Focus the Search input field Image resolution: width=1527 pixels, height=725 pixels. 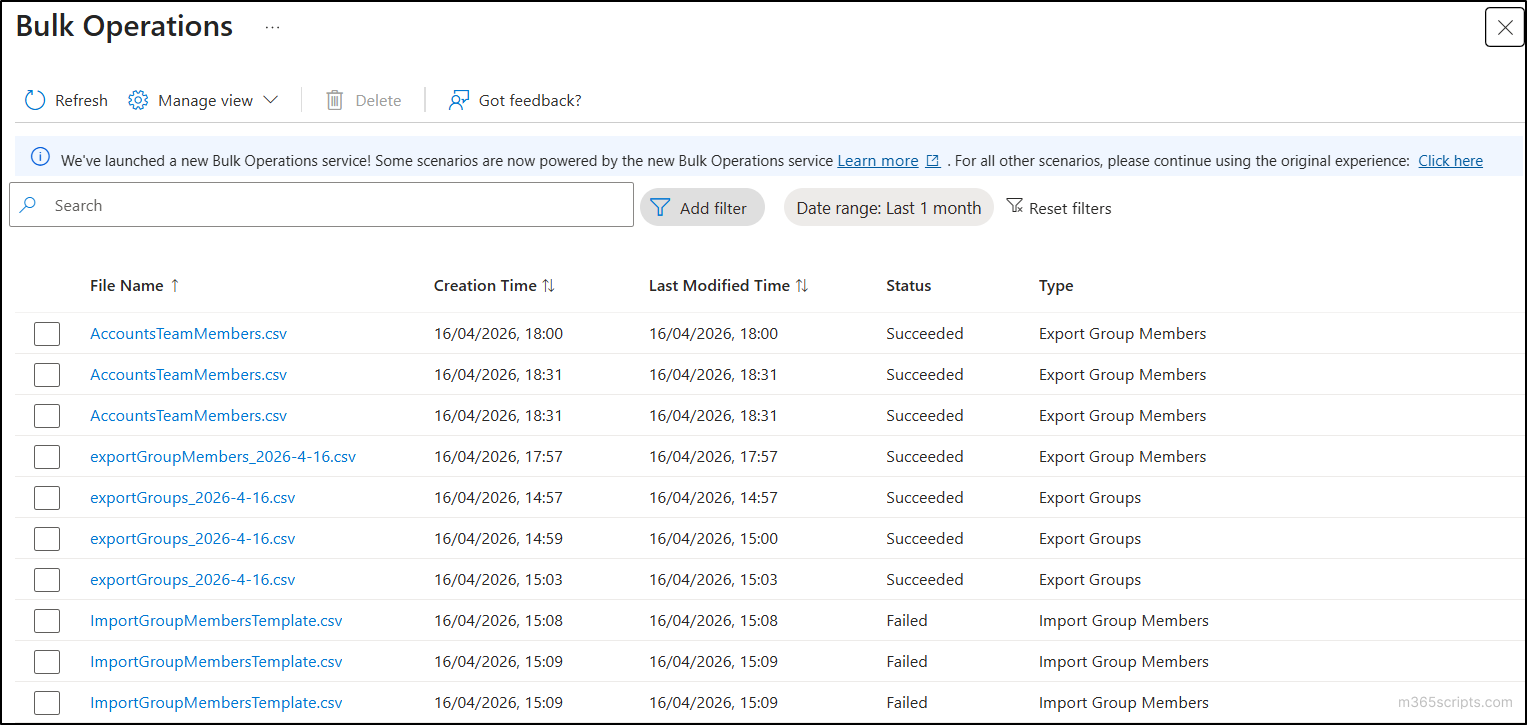click(x=321, y=205)
